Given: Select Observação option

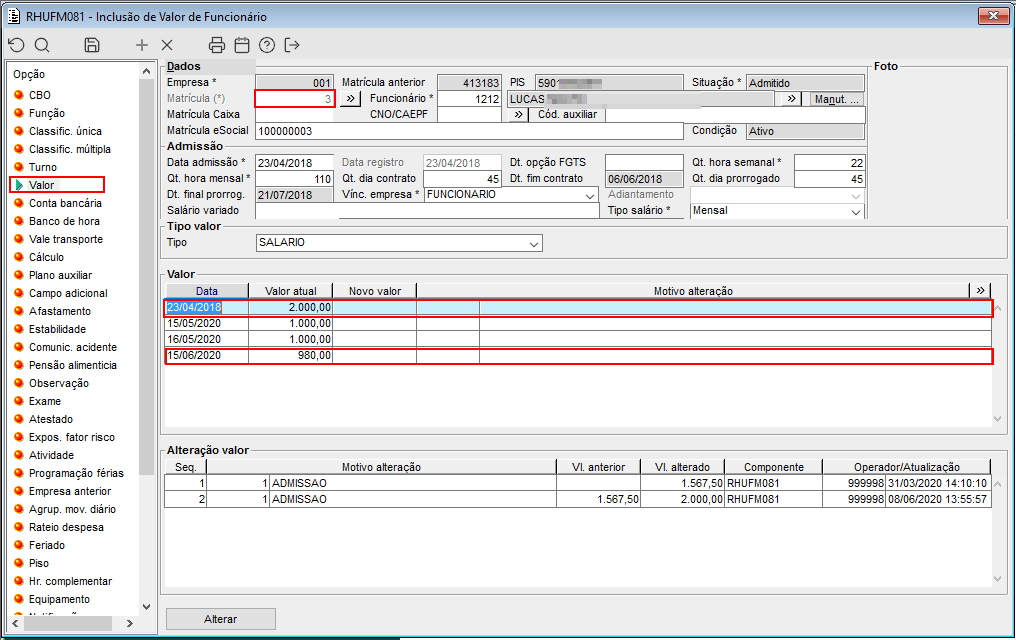Looking at the screenshot, I should (59, 383).
